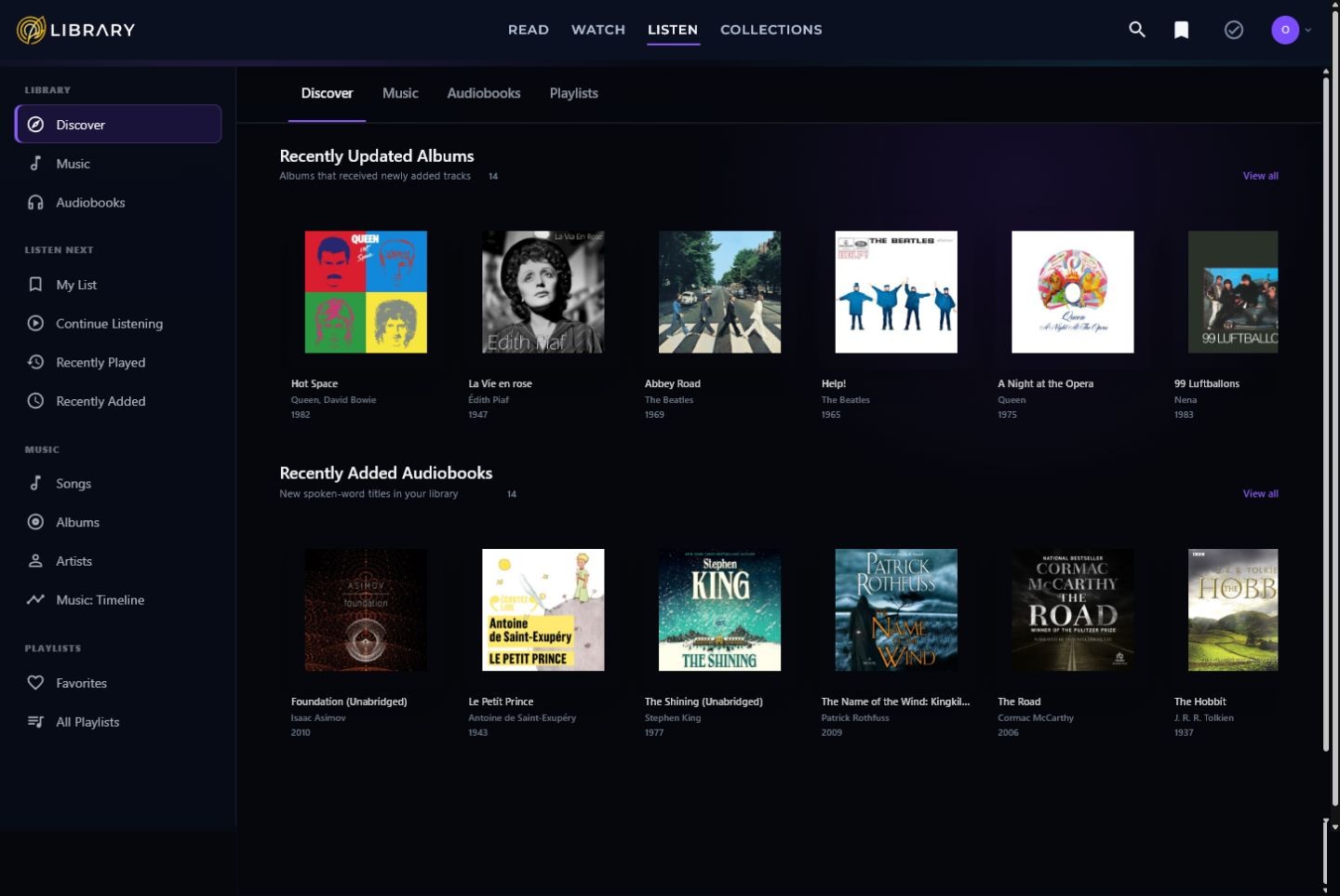Viewport: 1340px width, 896px height.
Task: View all Recently Updated Albums
Action: (x=1260, y=176)
